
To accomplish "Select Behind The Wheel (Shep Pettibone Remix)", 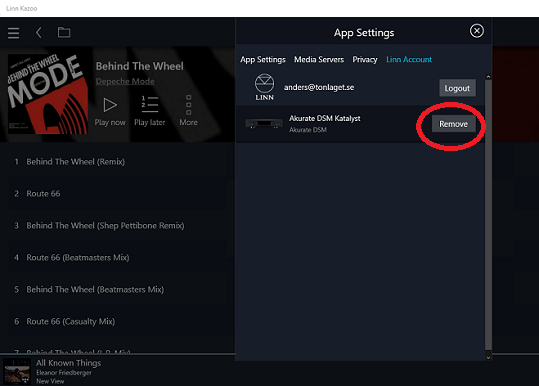I will 118,225.
